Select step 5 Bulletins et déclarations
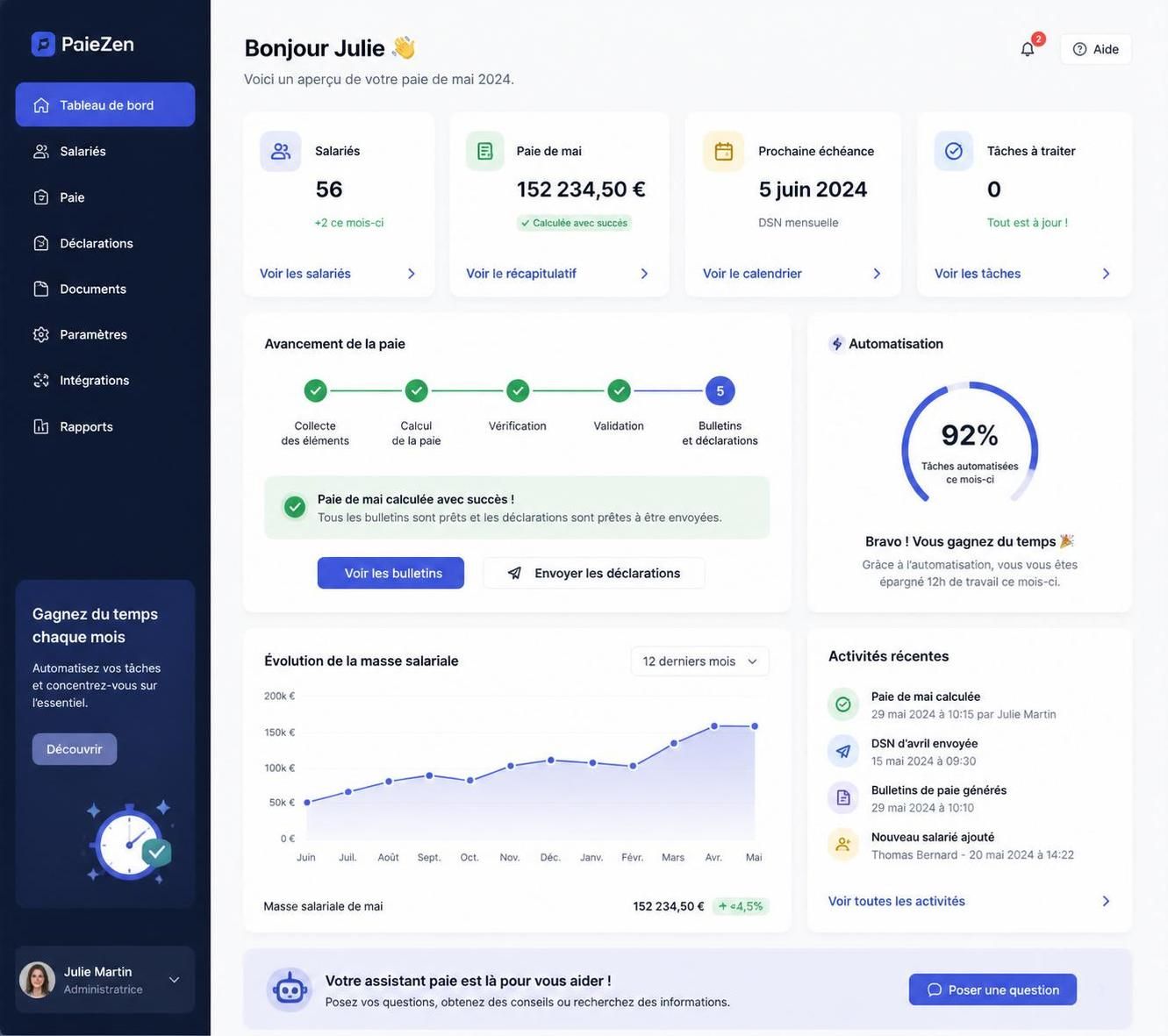Image resolution: width=1168 pixels, height=1036 pixels. tap(720, 391)
